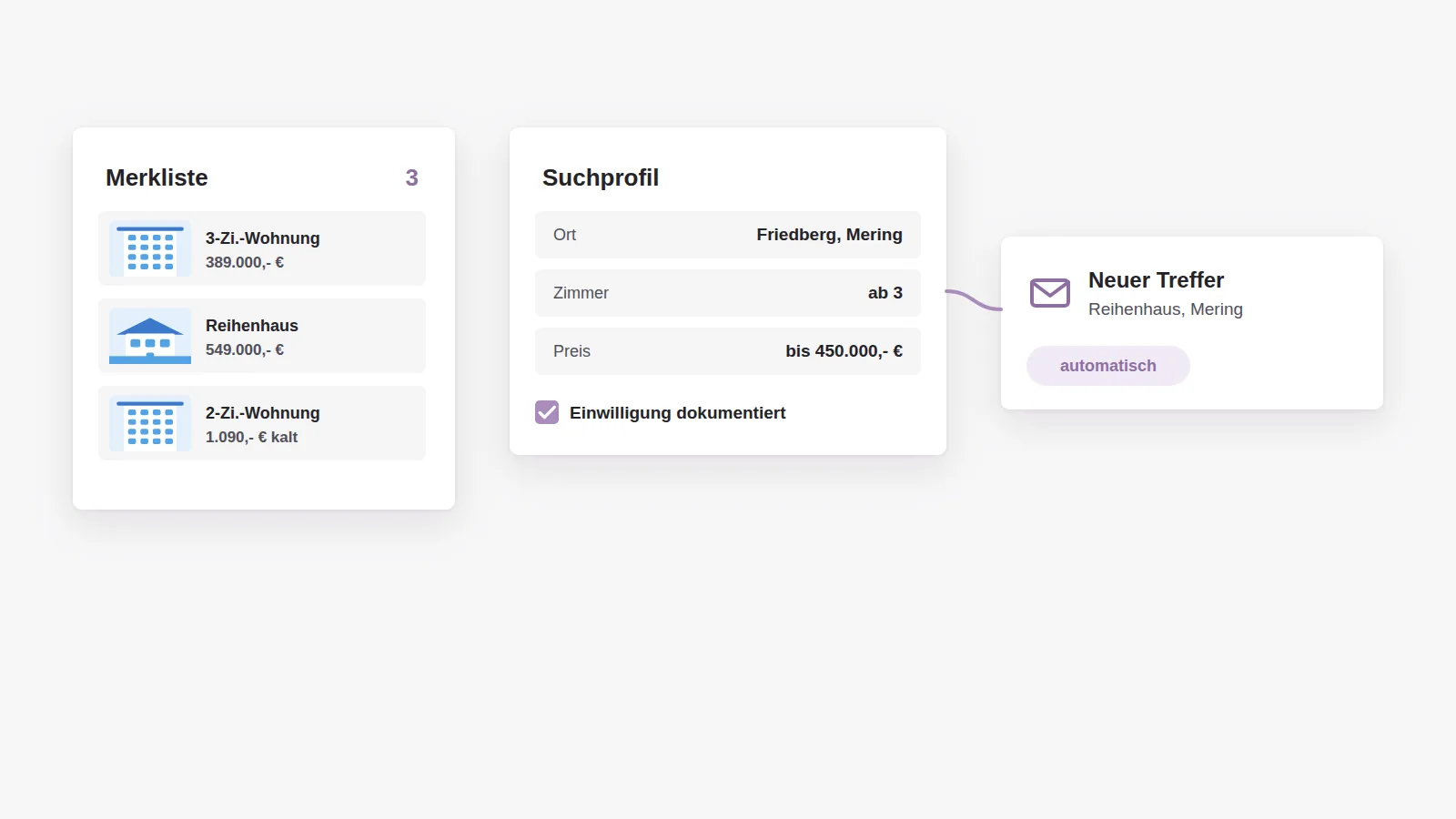The width and height of the screenshot is (1456, 819).
Task: Click the envelope icon in Neuer Treffer
Action: pyautogui.click(x=1050, y=293)
